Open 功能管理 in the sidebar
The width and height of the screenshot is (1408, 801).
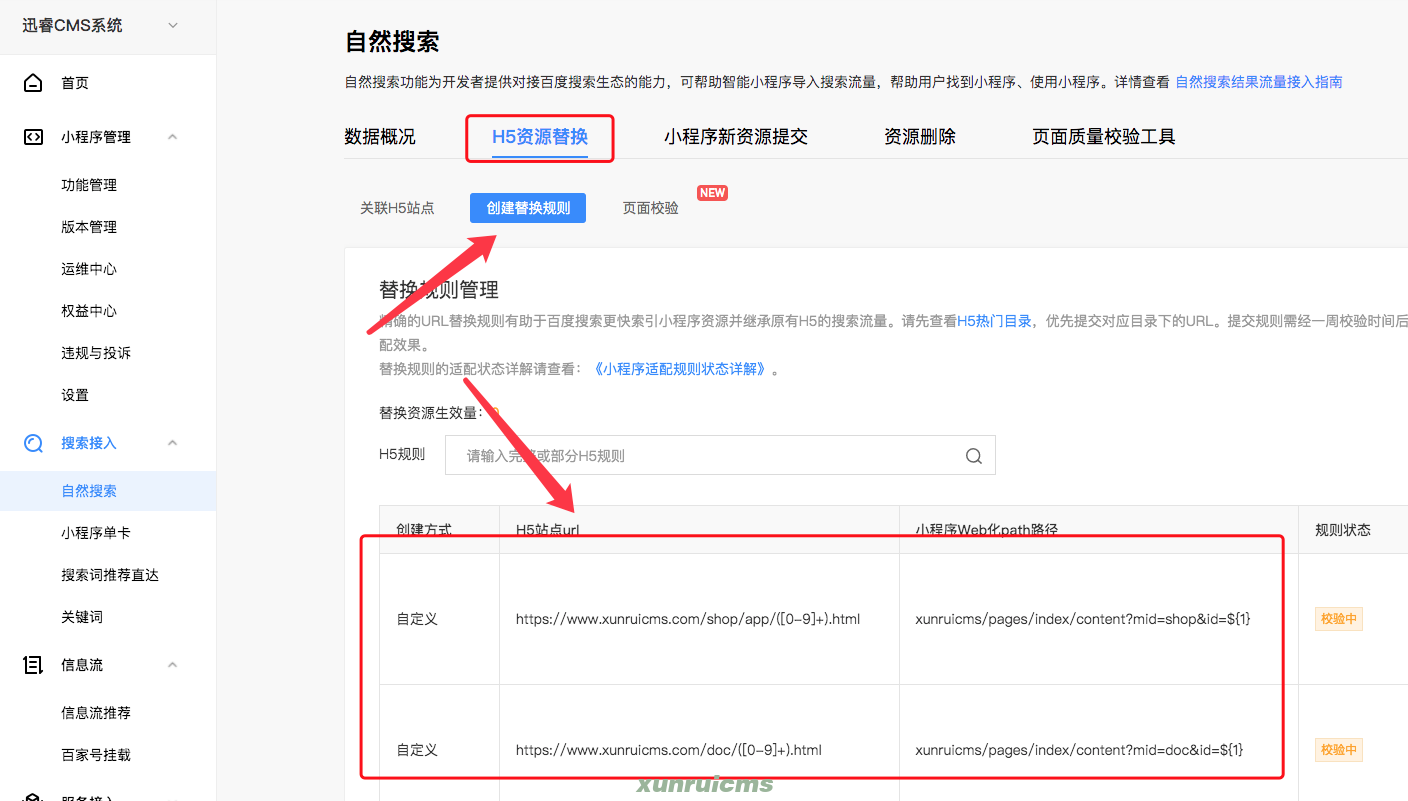(89, 185)
